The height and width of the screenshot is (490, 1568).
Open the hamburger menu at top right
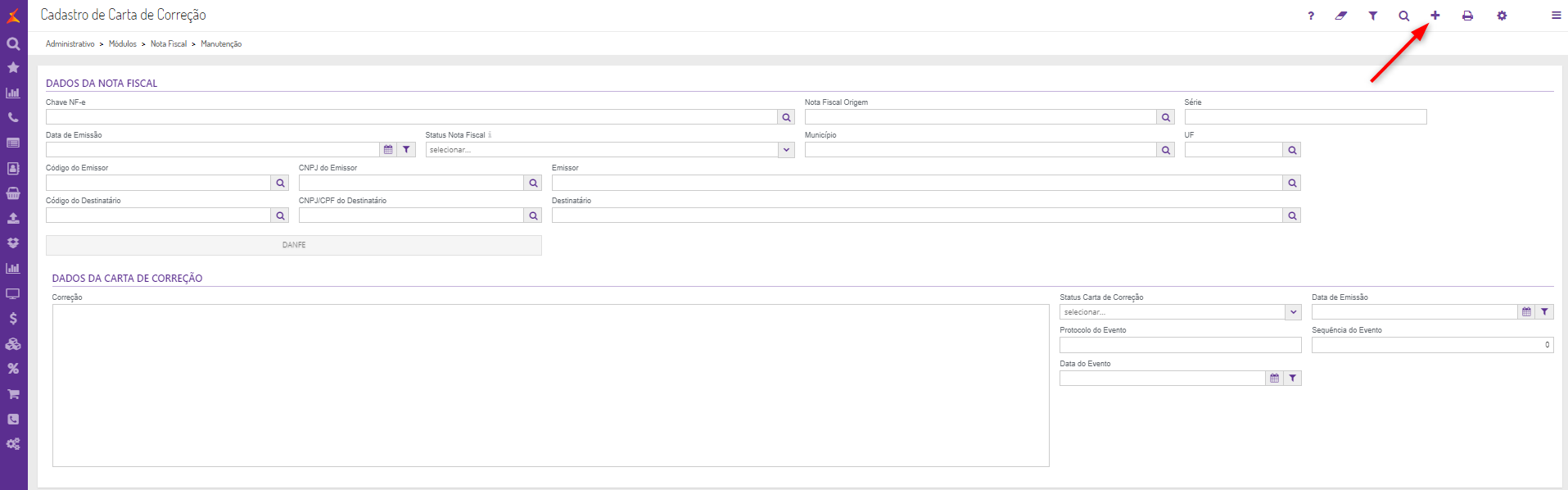[1557, 16]
